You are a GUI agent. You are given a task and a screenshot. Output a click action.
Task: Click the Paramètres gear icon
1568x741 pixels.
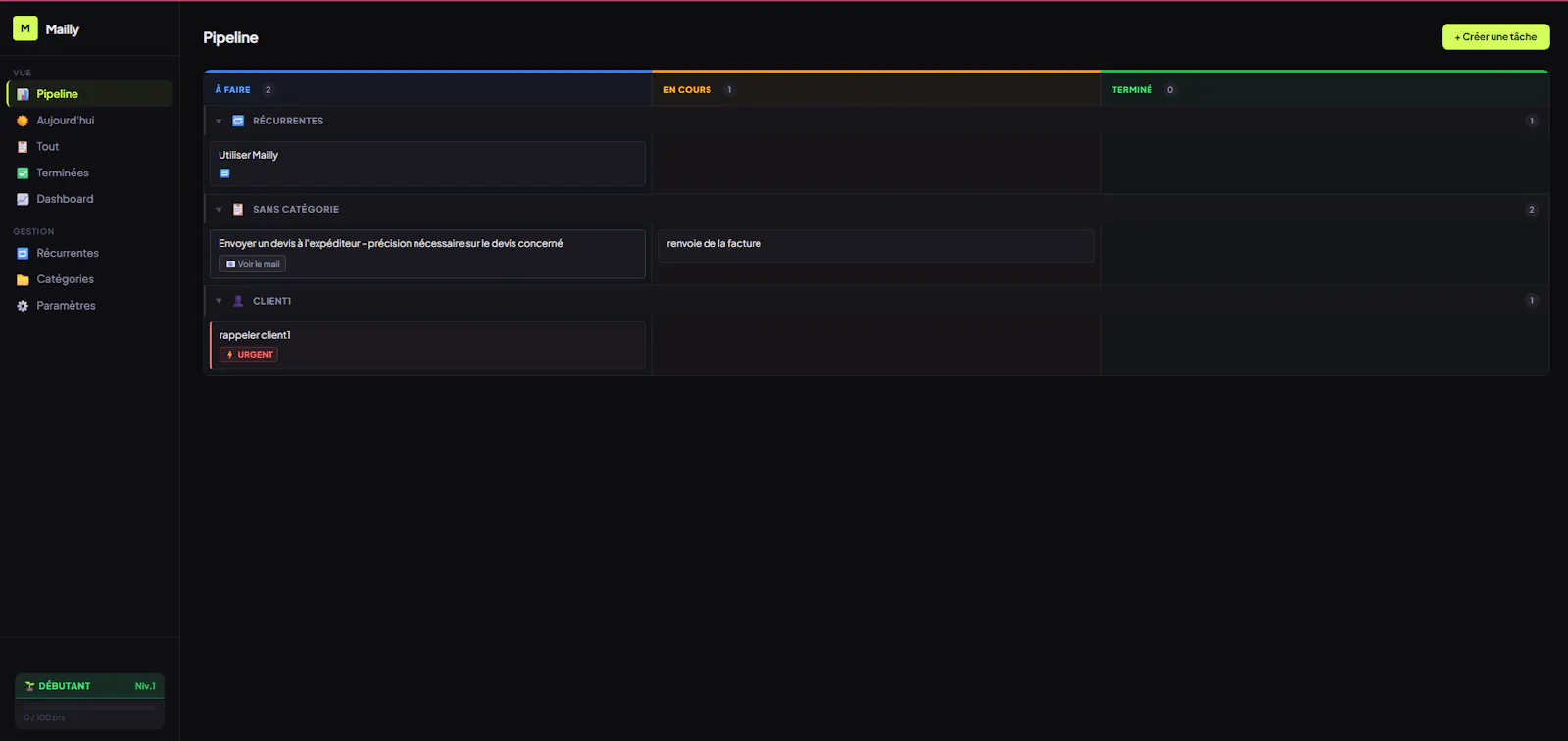tap(23, 306)
